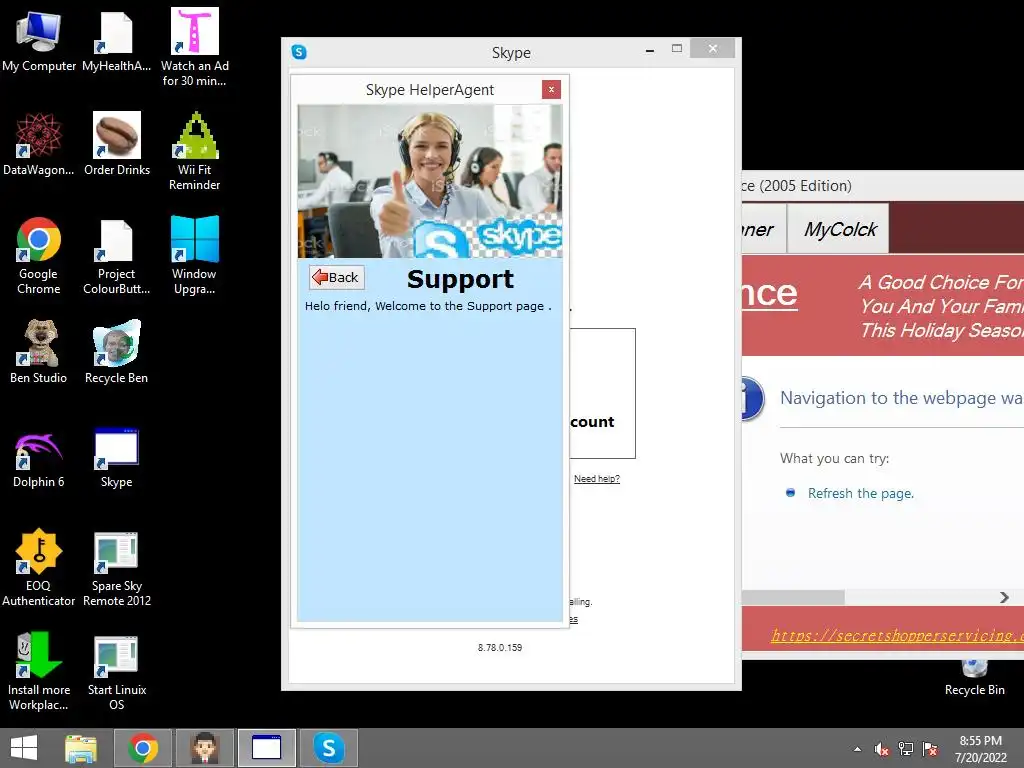This screenshot has width=1024, height=768.
Task: Click the Need help? link in Skype
Action: click(597, 479)
